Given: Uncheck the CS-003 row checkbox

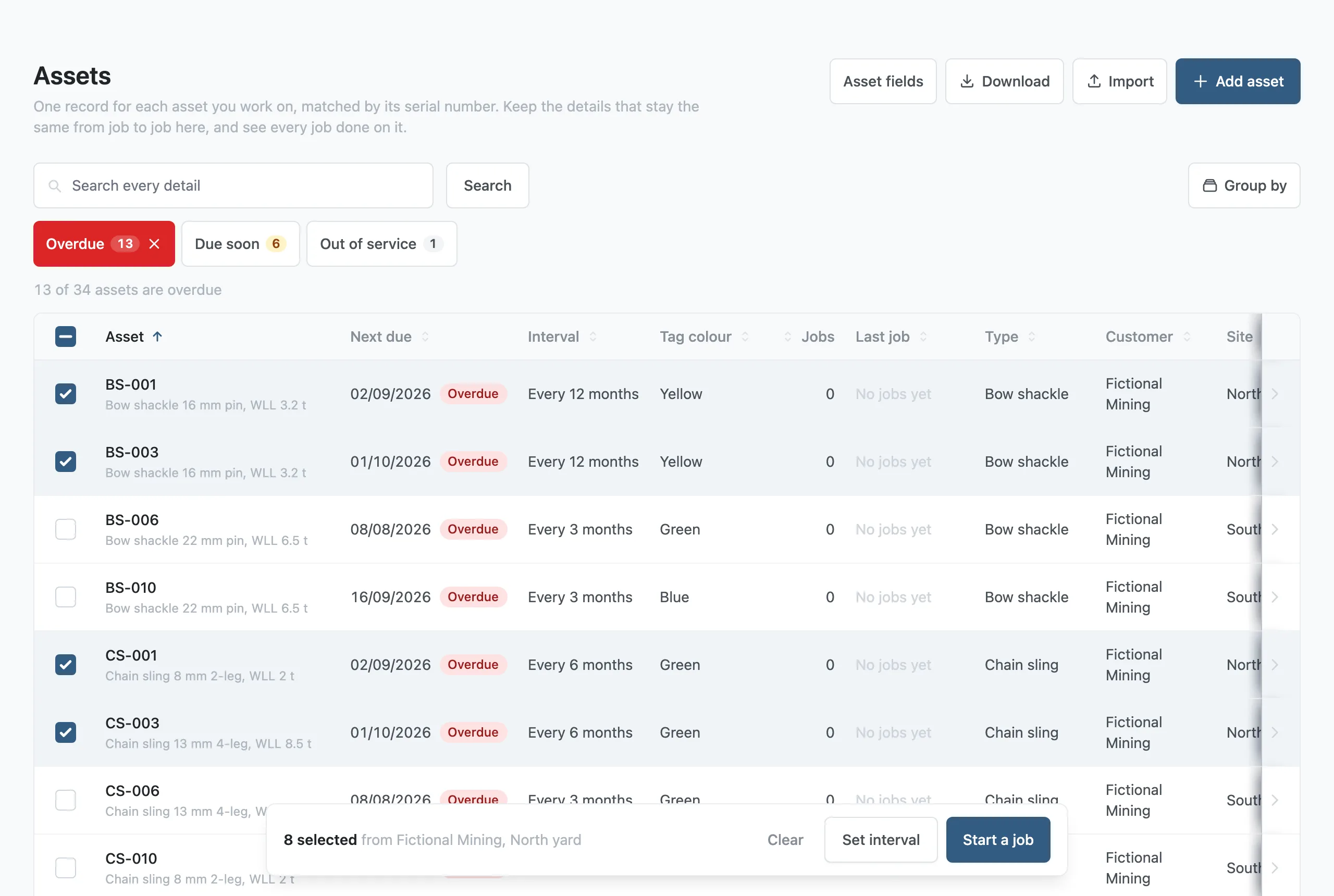Looking at the screenshot, I should (x=66, y=732).
